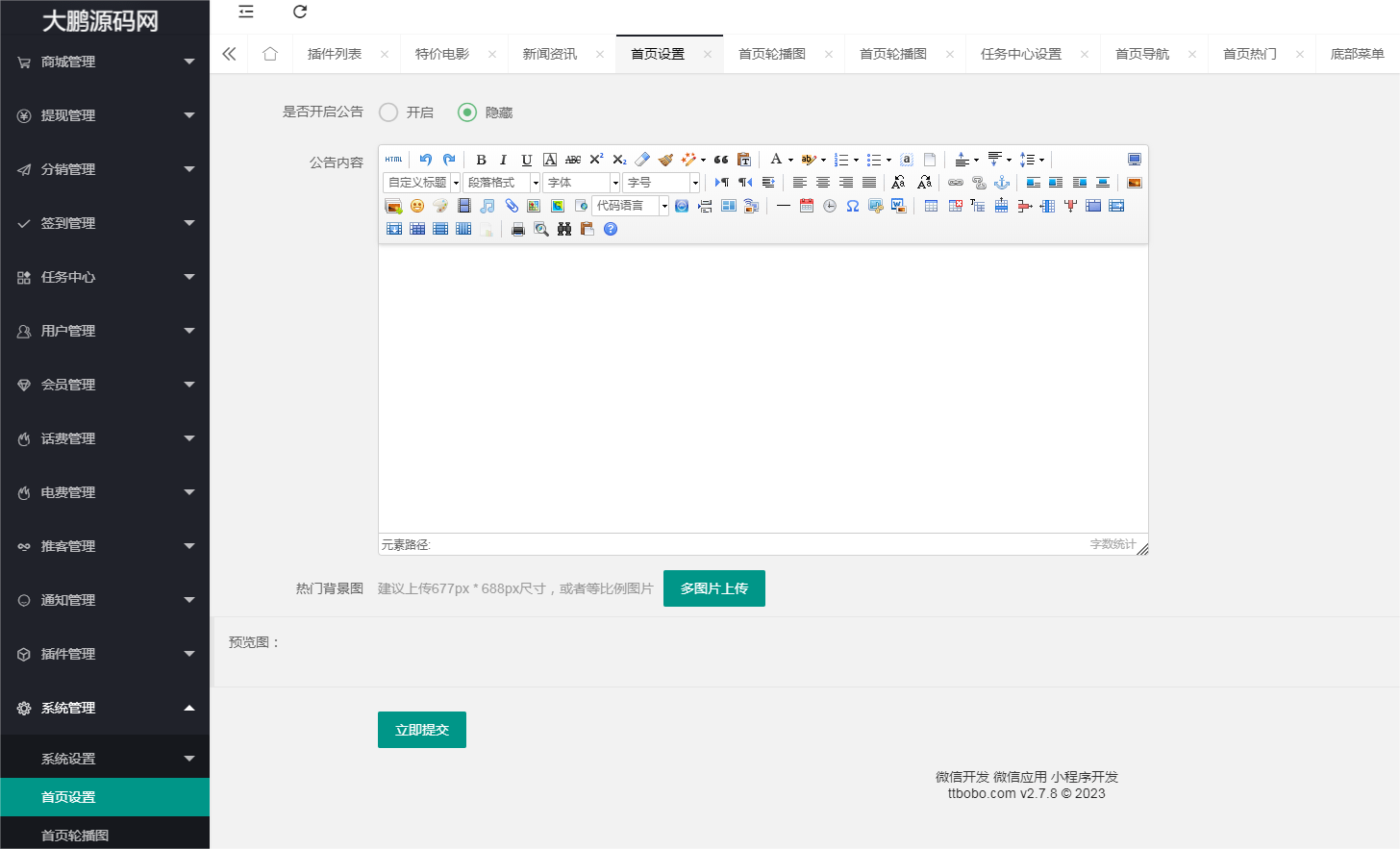
Task: Insert a special character with the Ω icon
Action: (x=852, y=206)
